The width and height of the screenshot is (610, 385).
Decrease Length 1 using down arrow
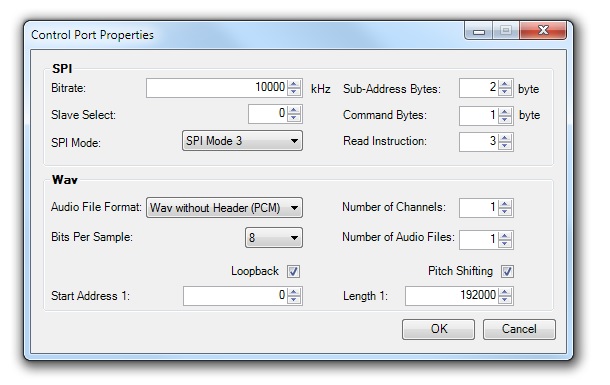tap(505, 300)
